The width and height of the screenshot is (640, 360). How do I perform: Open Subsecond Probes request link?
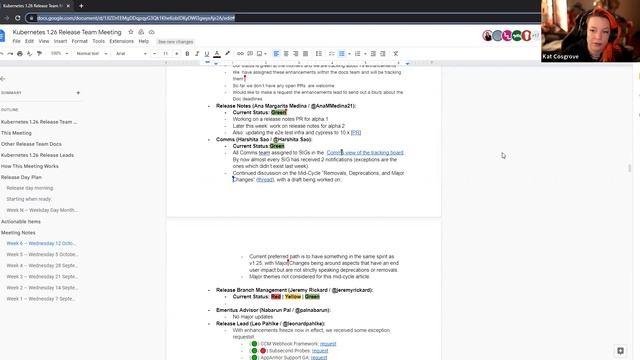(x=320, y=351)
